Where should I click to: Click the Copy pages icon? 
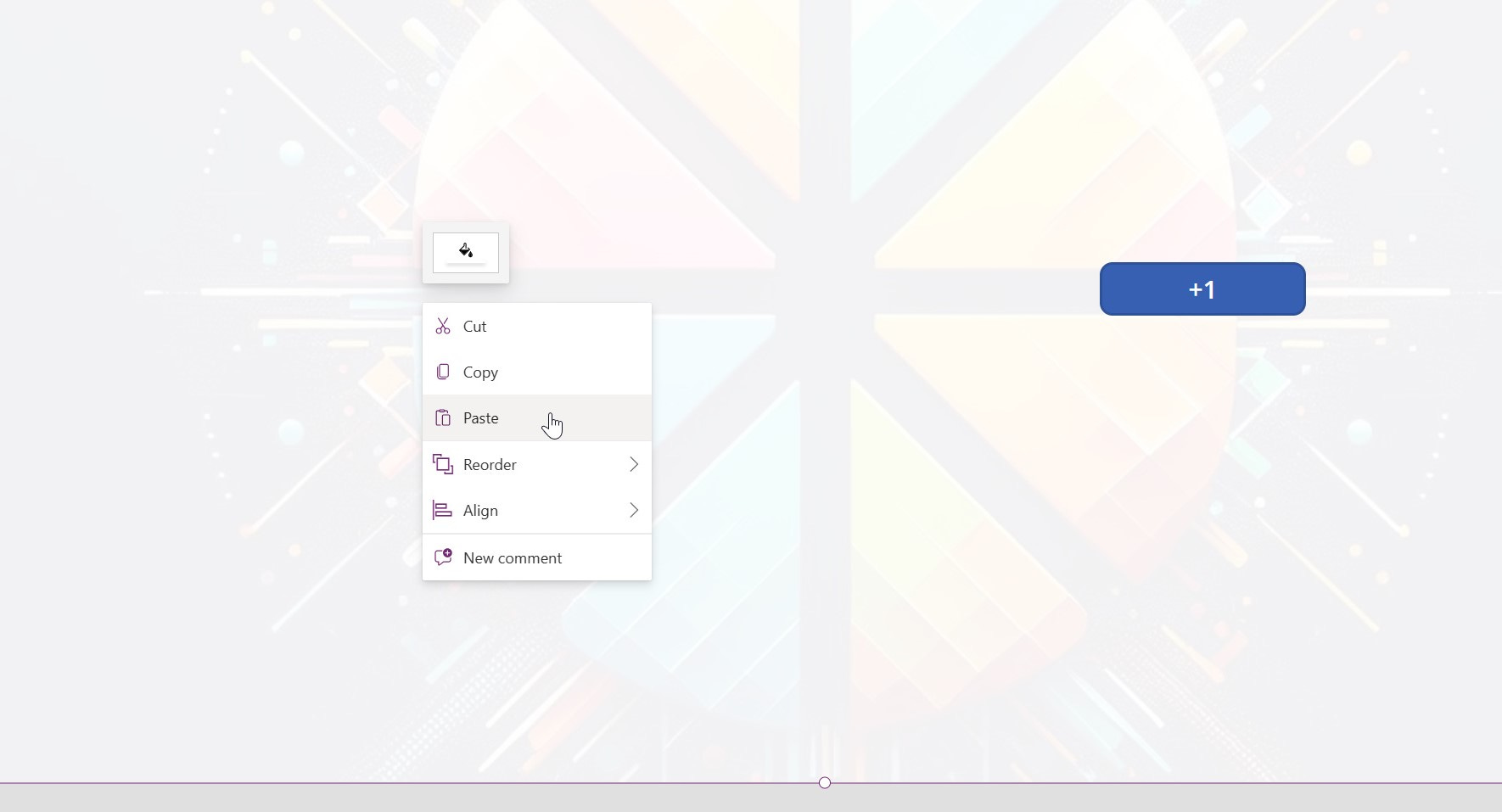click(x=443, y=372)
